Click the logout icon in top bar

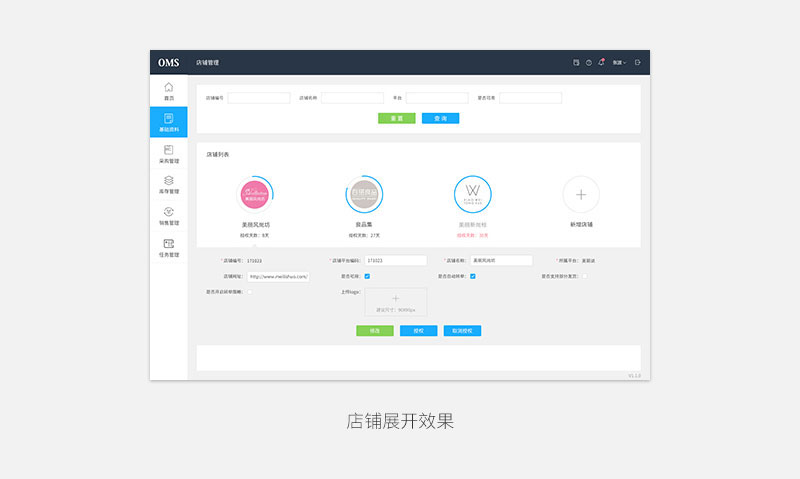point(638,62)
